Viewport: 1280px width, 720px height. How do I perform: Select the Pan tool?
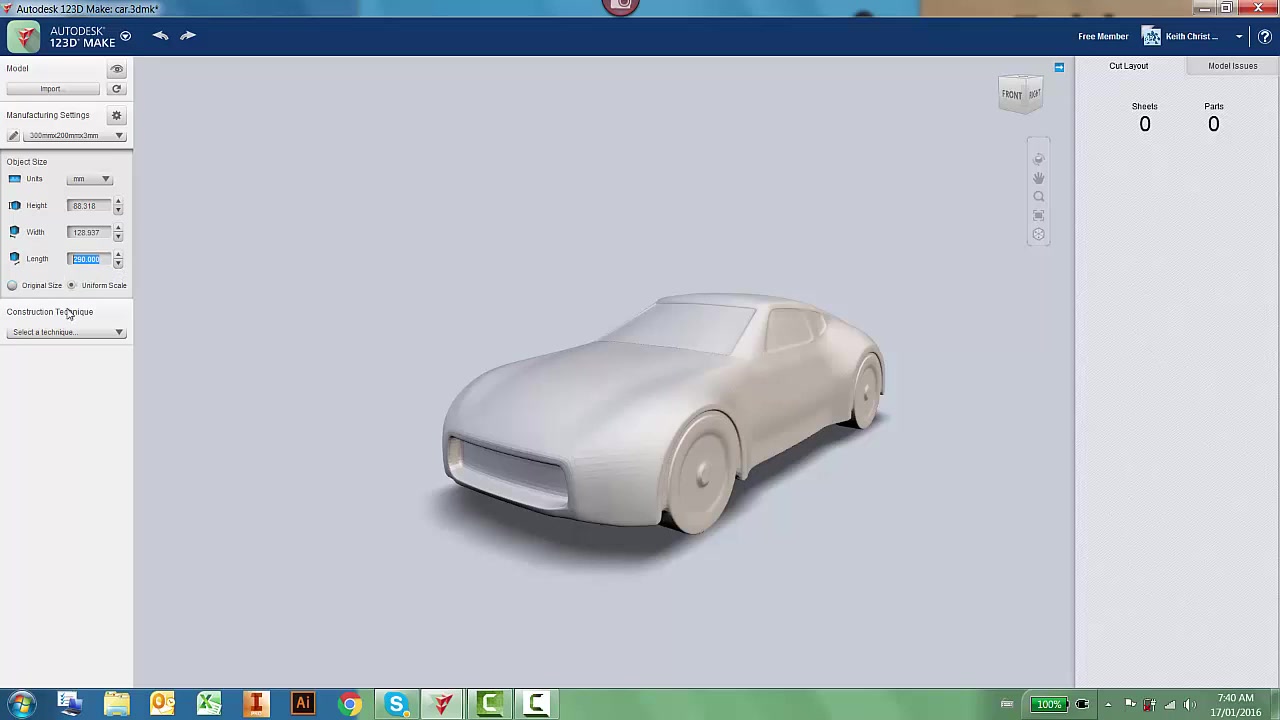(1038, 177)
